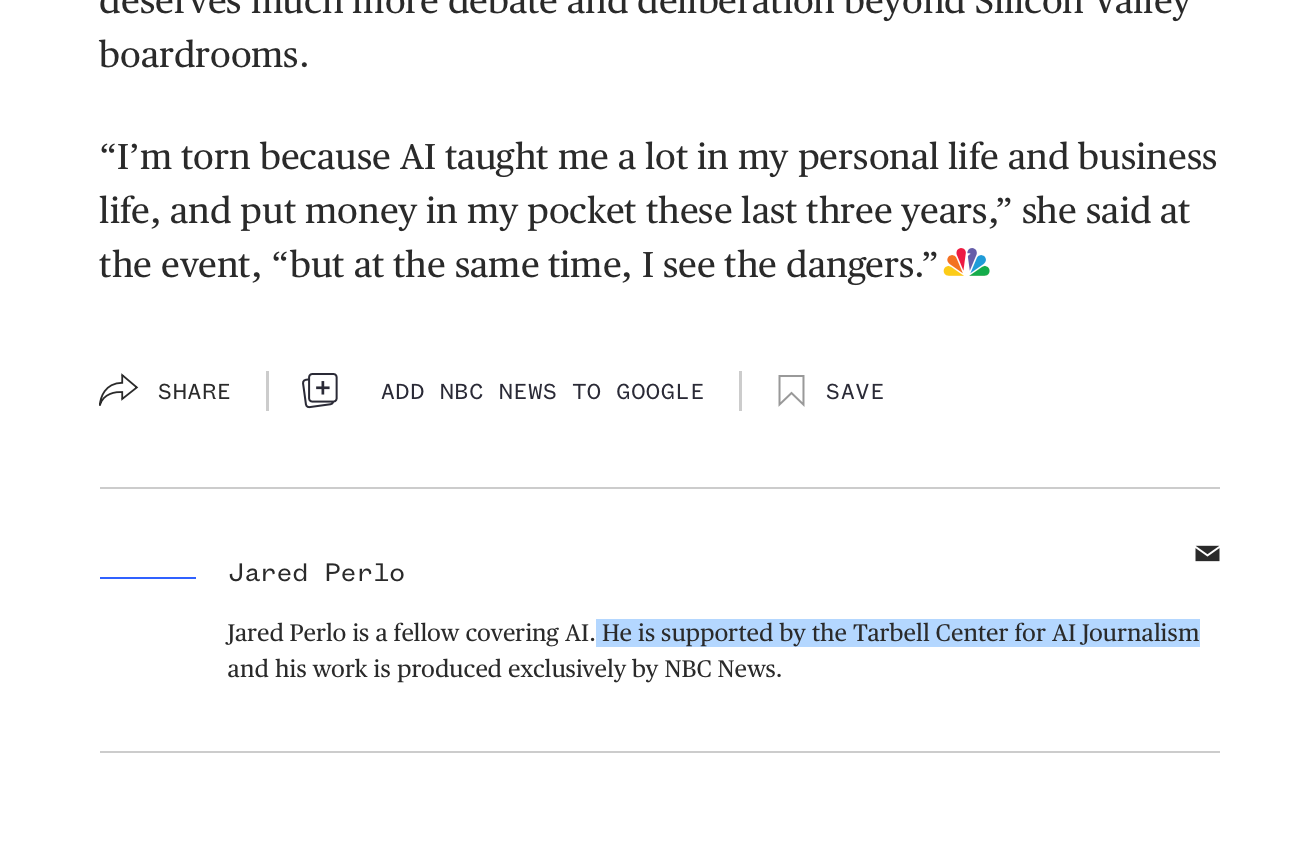Click the blue line beside the author name
Viewport: 1316px width, 844px height.
(148, 577)
